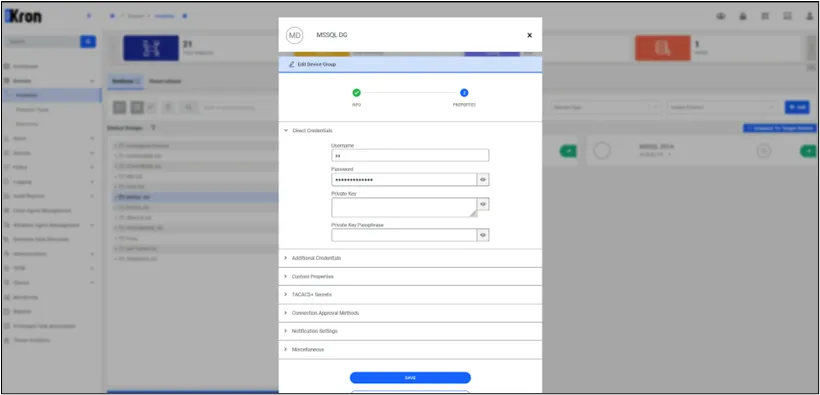Screen dimensions: 820x395
Task: Show the Private Key contents
Action: (483, 204)
